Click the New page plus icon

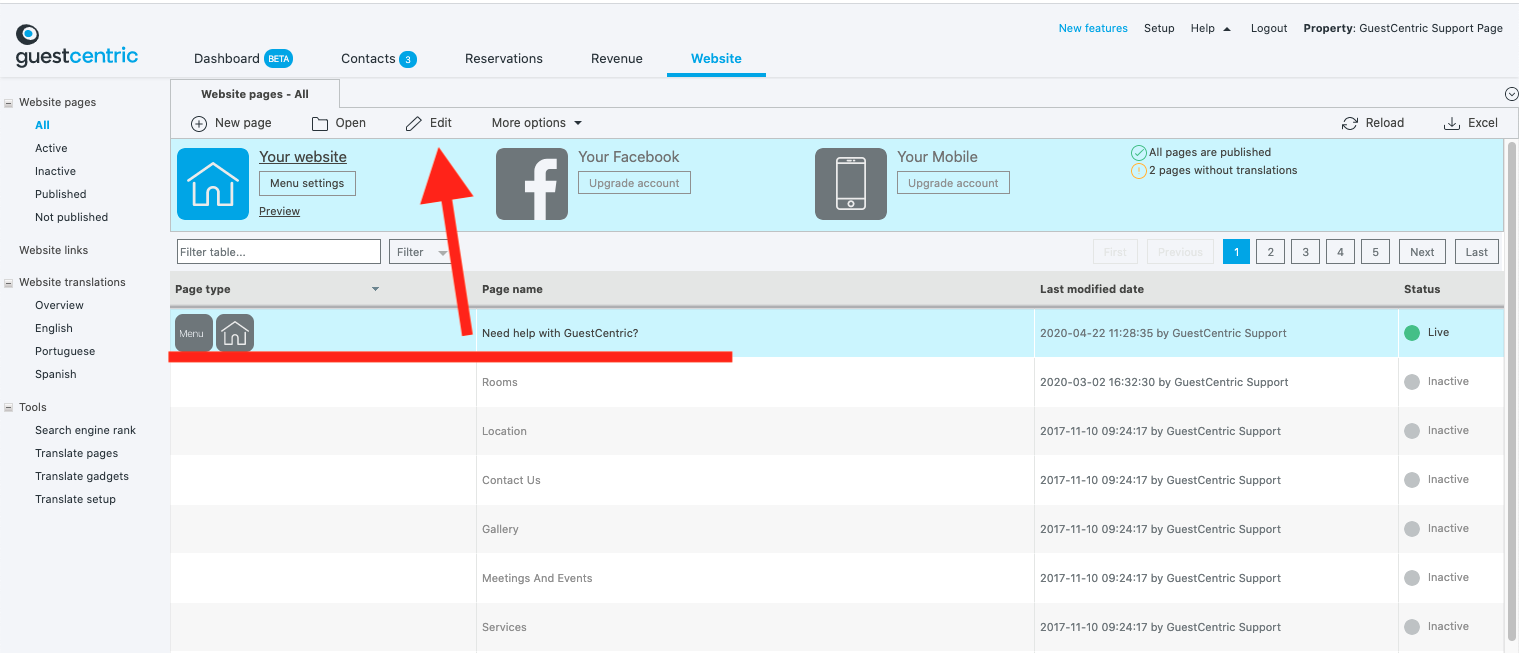point(199,124)
